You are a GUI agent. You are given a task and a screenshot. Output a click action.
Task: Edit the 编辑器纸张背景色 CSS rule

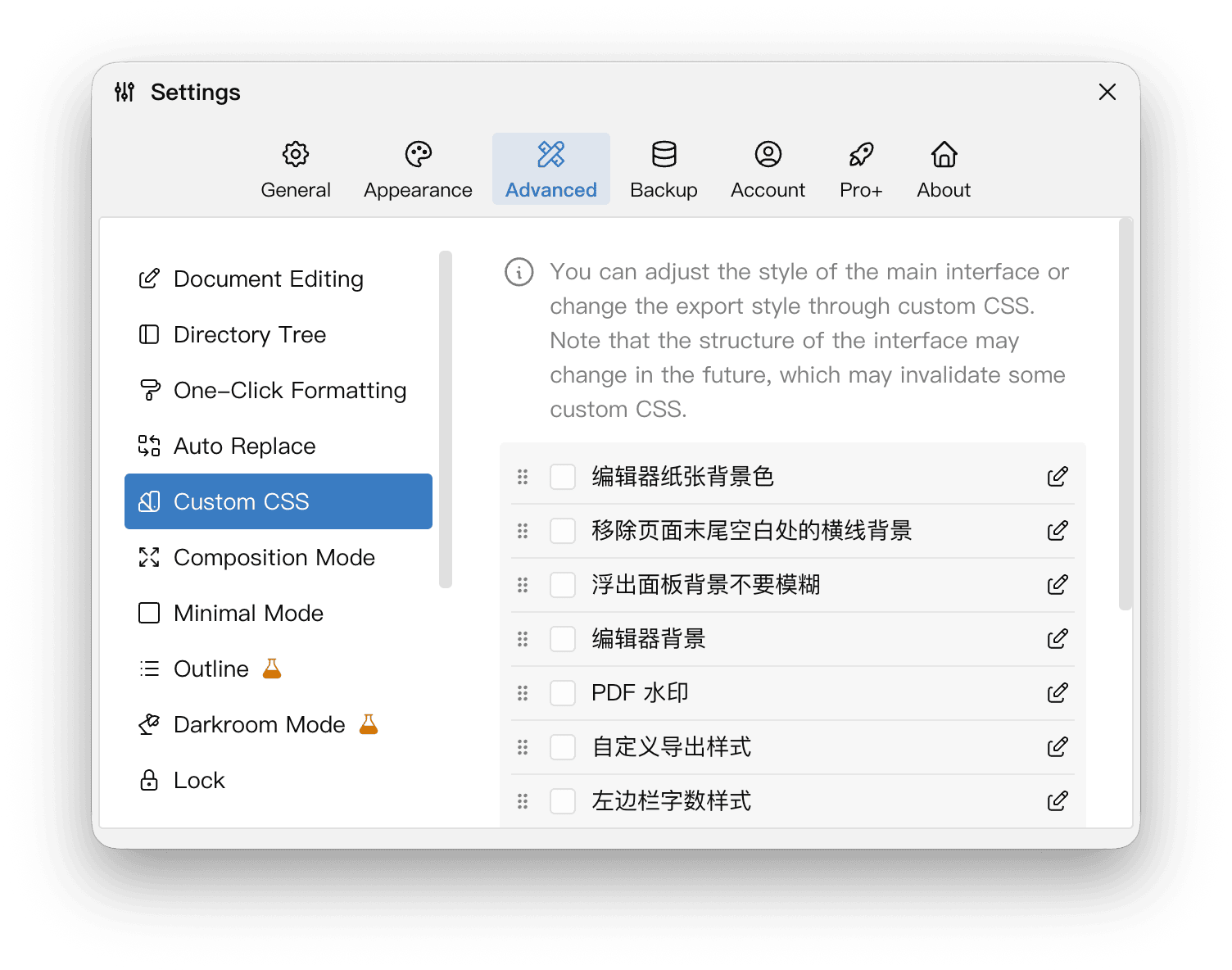click(1058, 477)
